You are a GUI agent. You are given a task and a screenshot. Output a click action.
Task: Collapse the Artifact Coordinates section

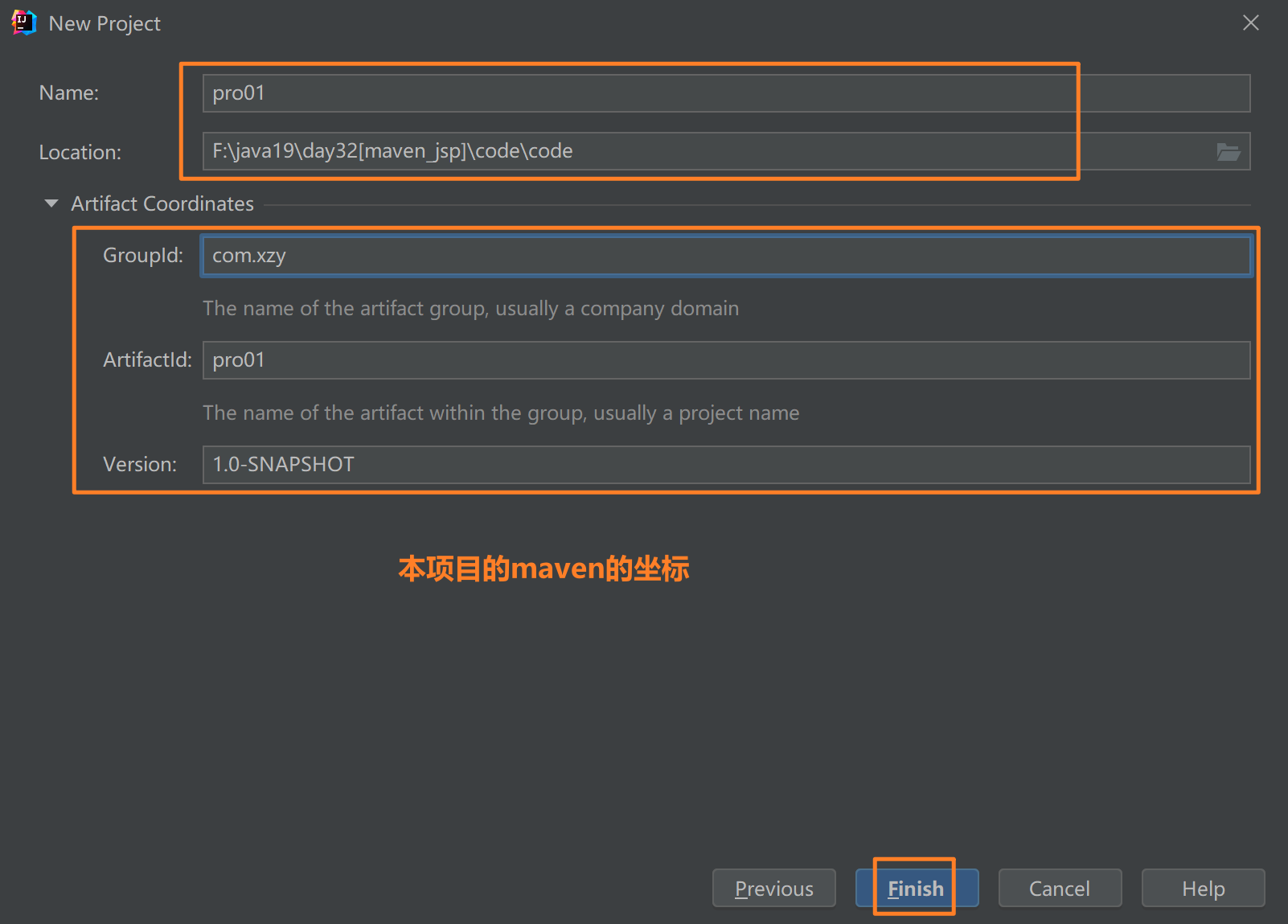pos(51,203)
